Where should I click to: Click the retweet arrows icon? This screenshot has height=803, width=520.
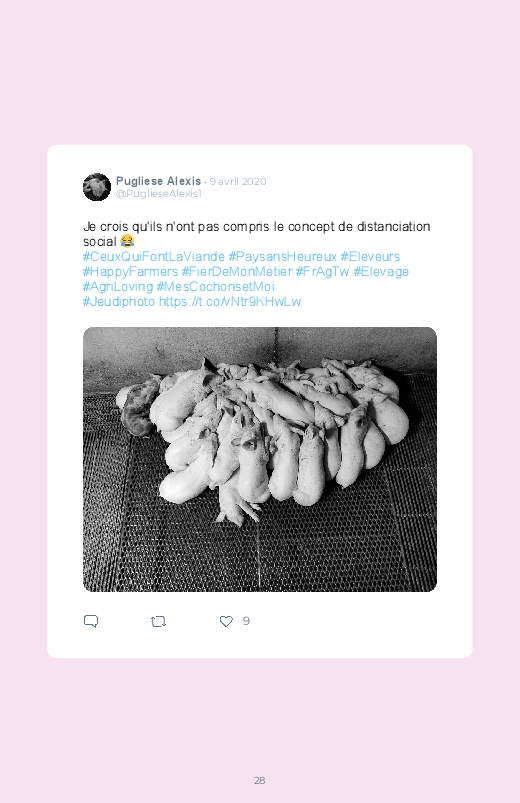[x=158, y=622]
